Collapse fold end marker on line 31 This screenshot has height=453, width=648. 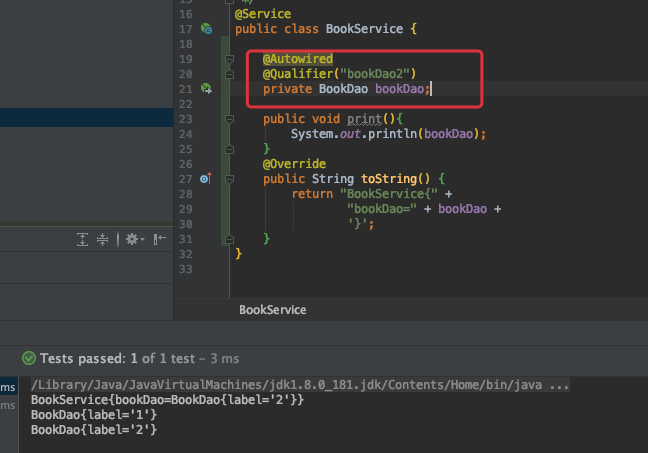point(229,239)
